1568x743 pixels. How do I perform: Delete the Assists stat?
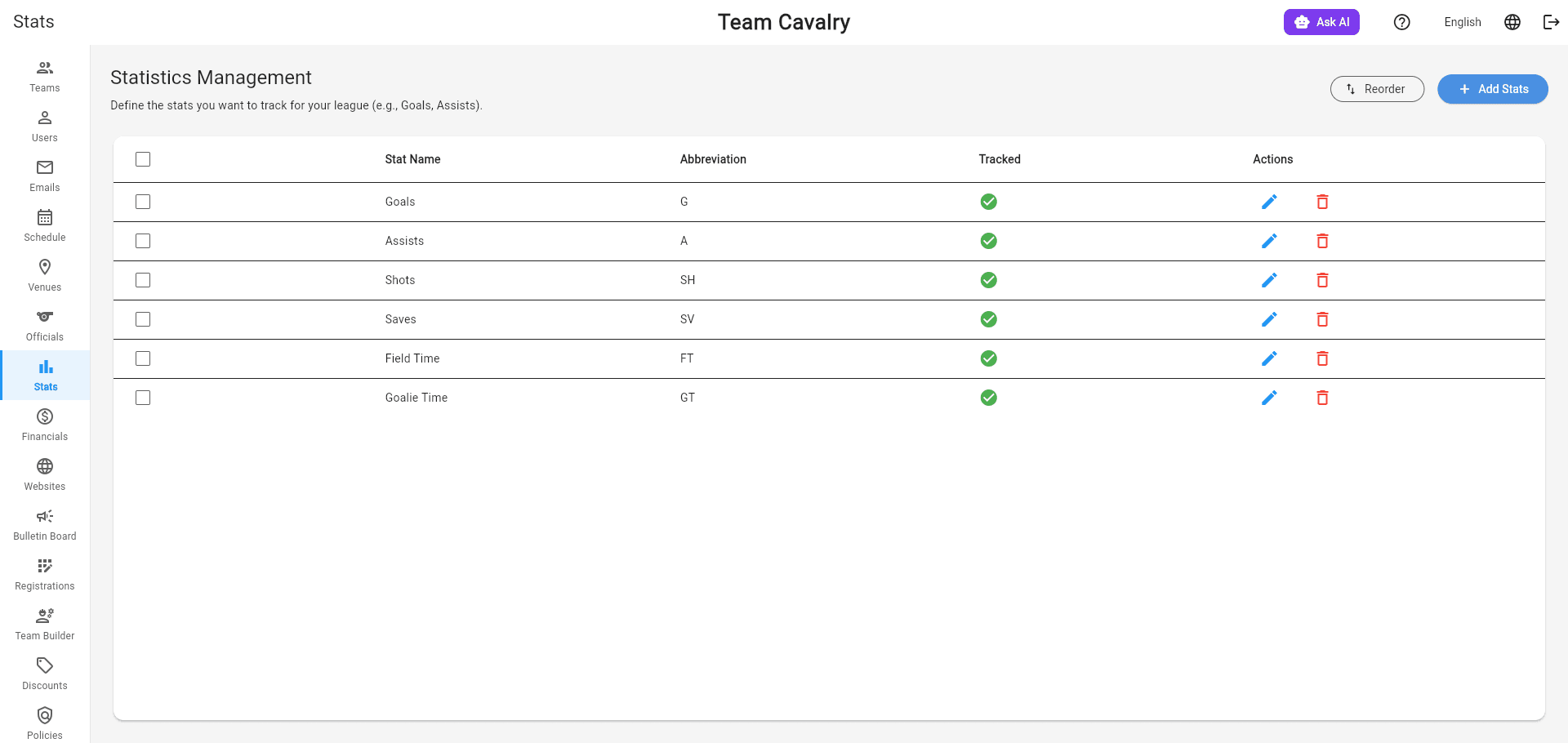click(x=1322, y=241)
